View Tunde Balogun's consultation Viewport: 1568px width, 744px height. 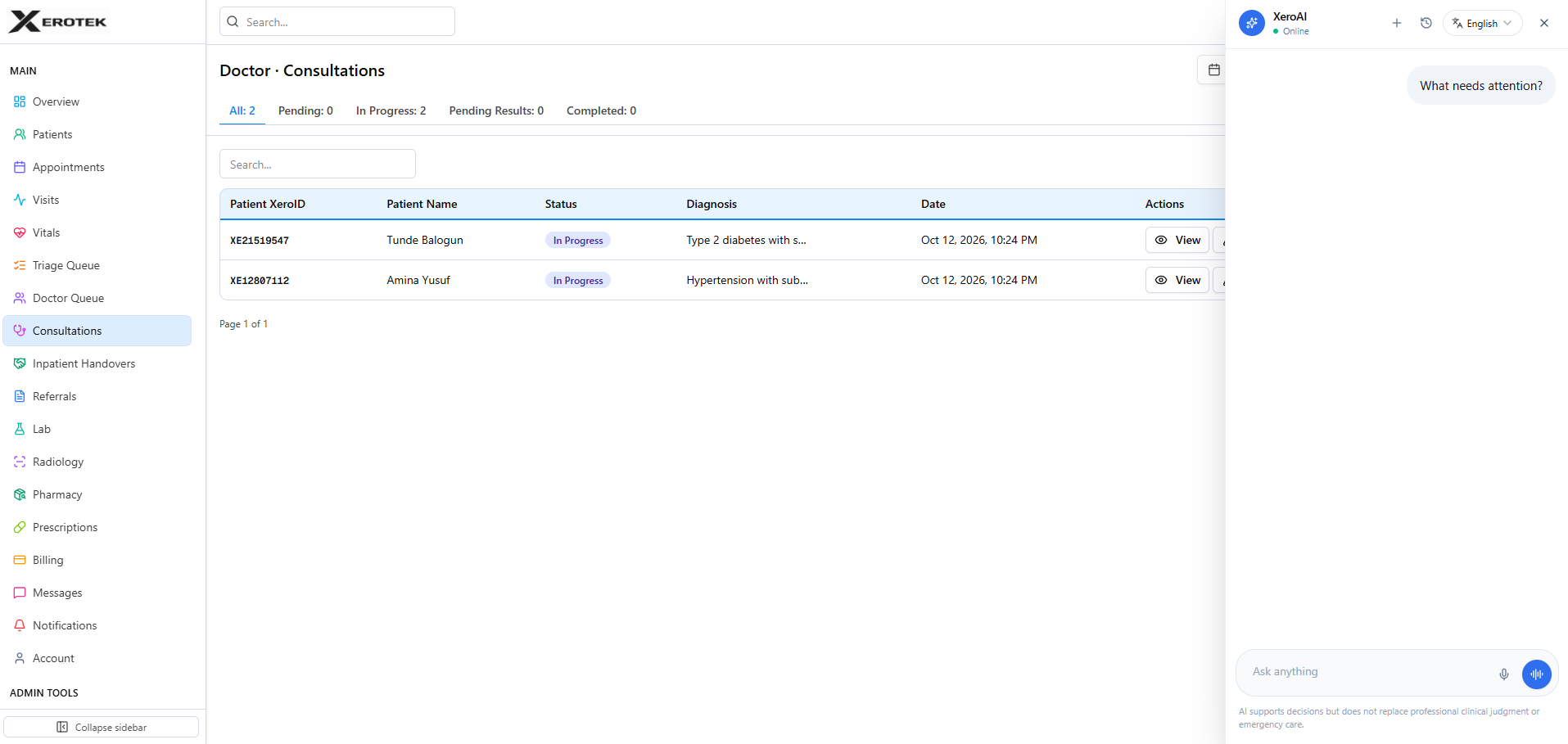(1177, 240)
